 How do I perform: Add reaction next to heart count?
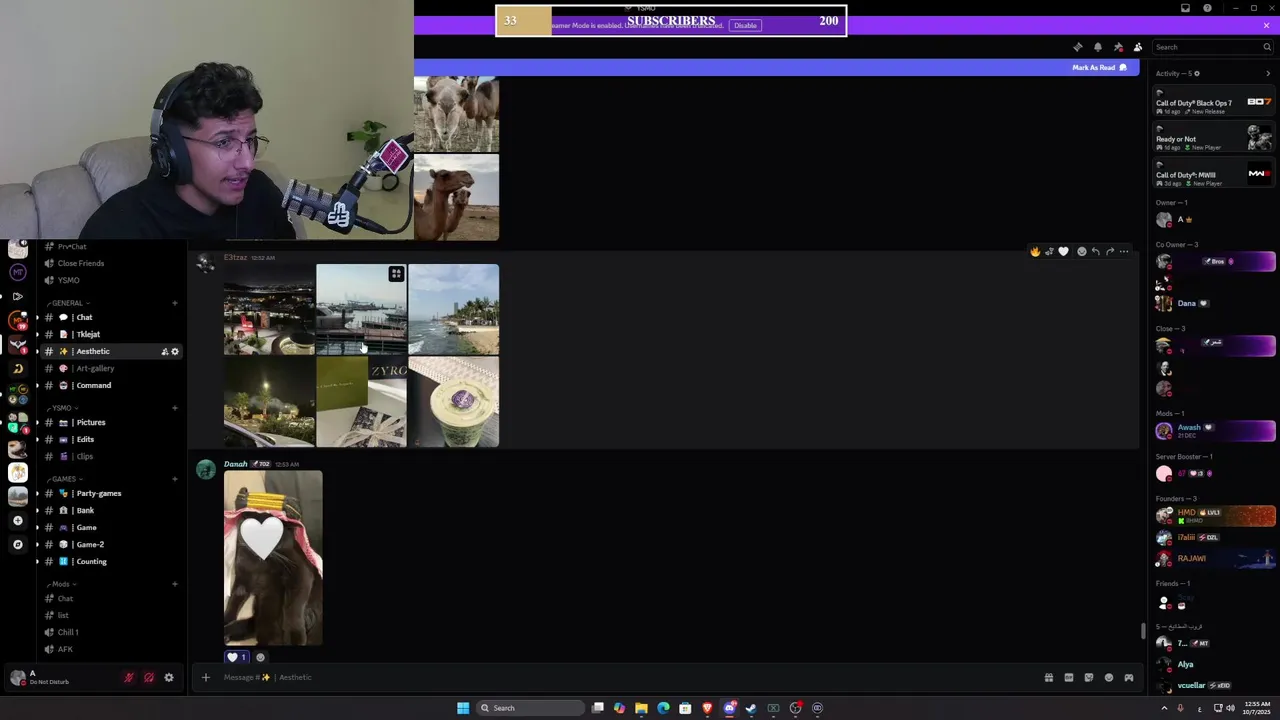pos(261,657)
